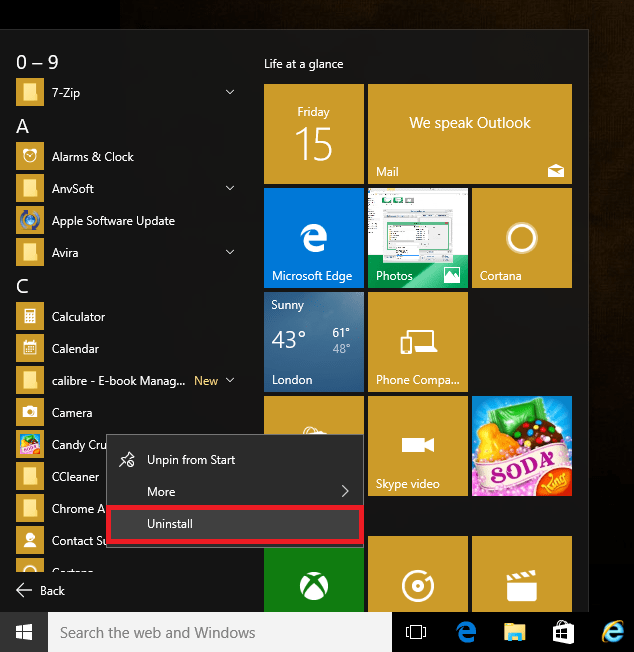Screen dimensions: 634x652
Task: Open the Calculator app icon
Action: (x=30, y=316)
